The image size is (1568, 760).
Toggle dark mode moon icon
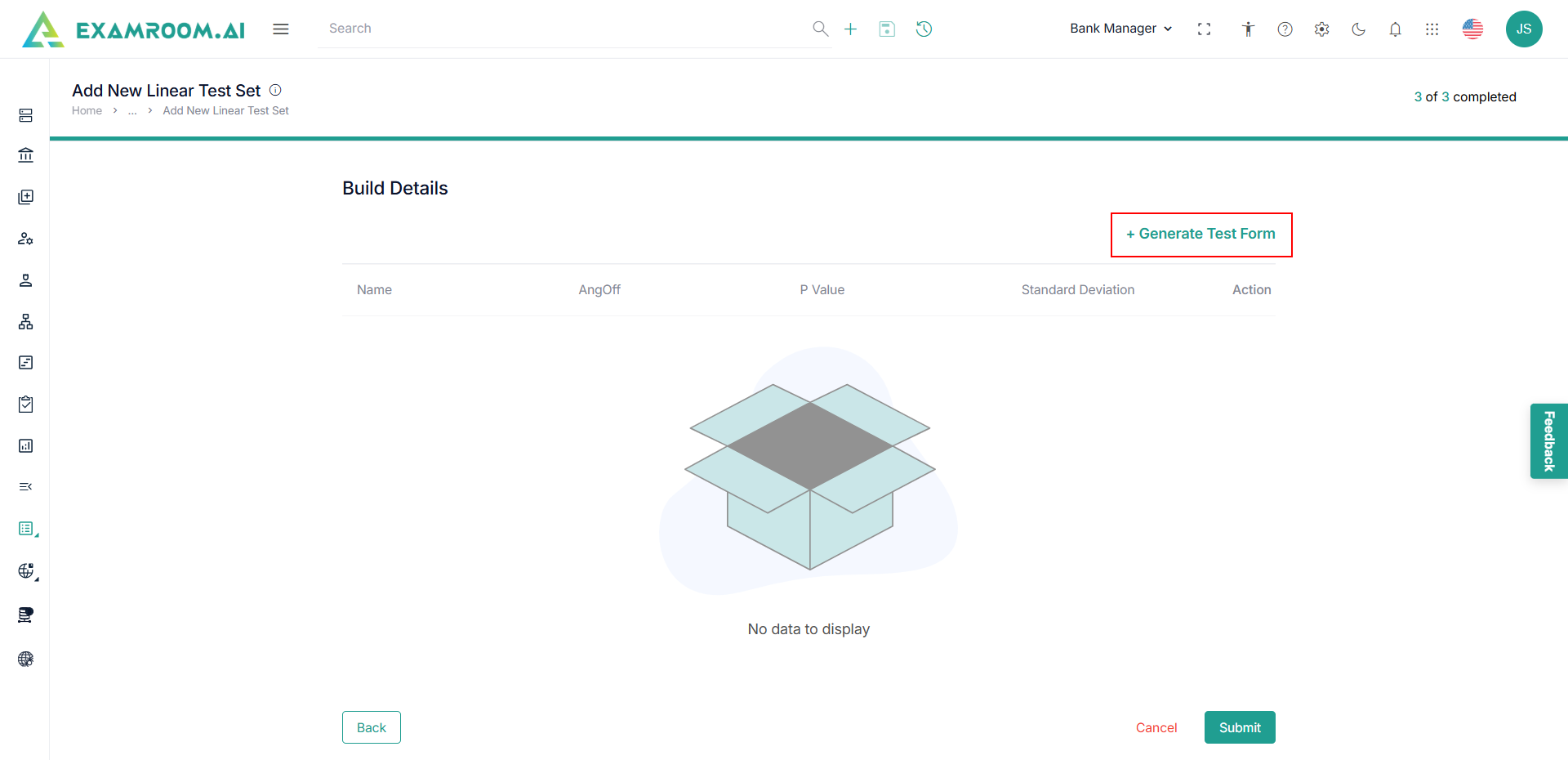point(1358,29)
